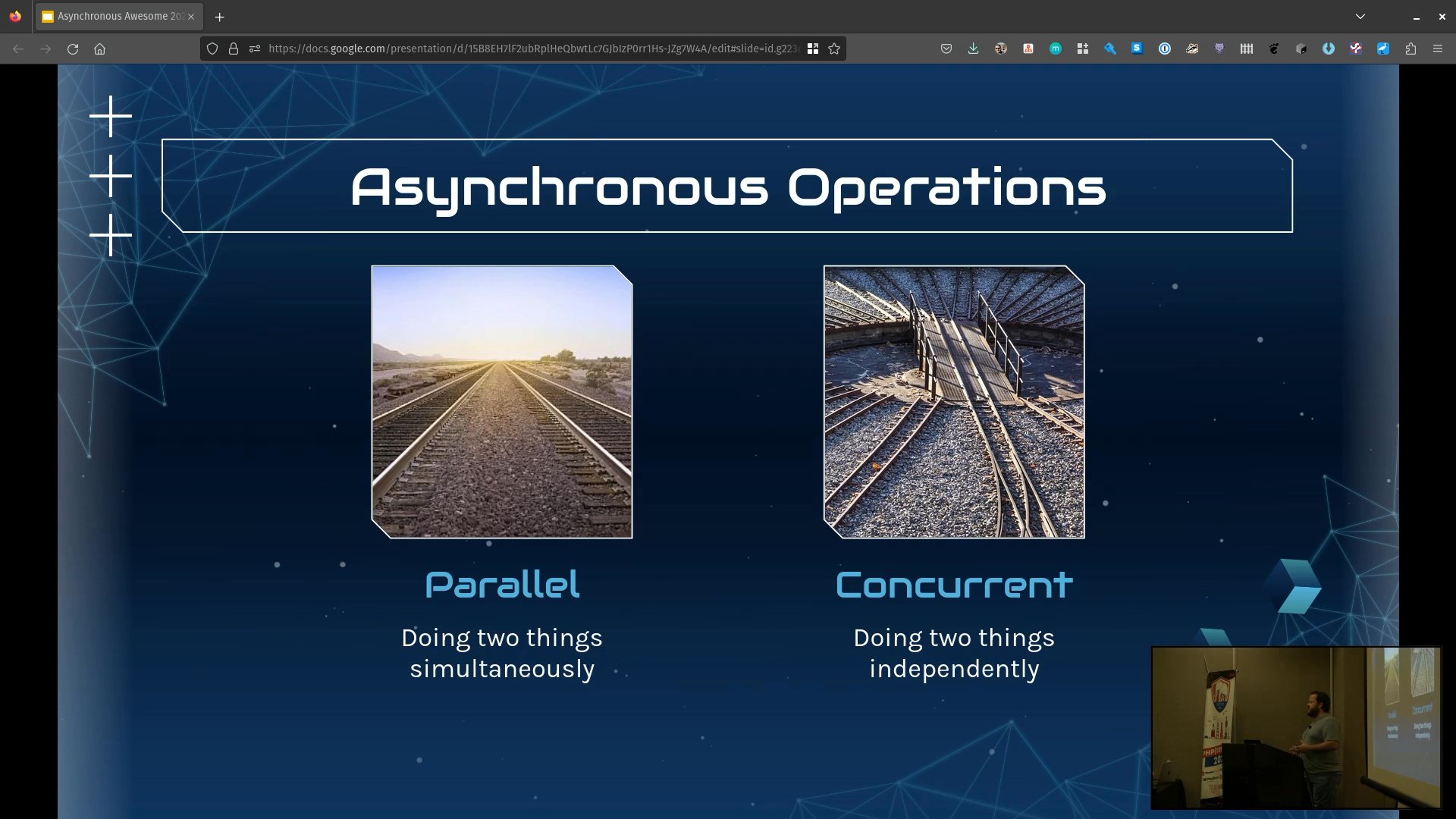
Task: Open site permissions settings icon
Action: [x=255, y=49]
